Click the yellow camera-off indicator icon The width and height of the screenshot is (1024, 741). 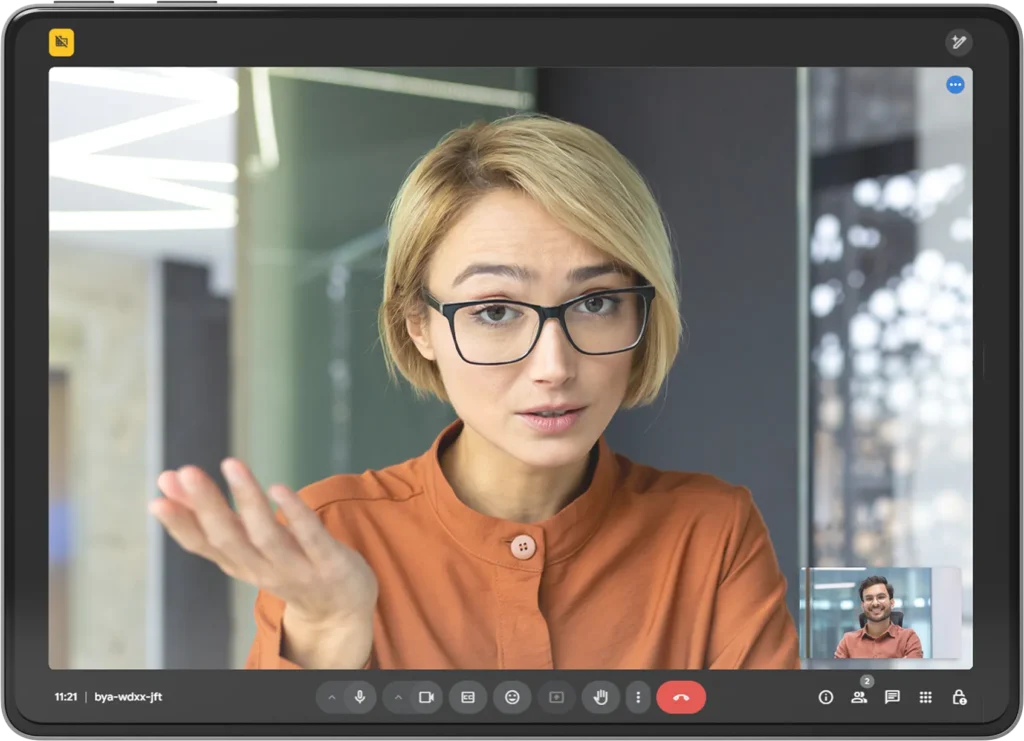(61, 42)
